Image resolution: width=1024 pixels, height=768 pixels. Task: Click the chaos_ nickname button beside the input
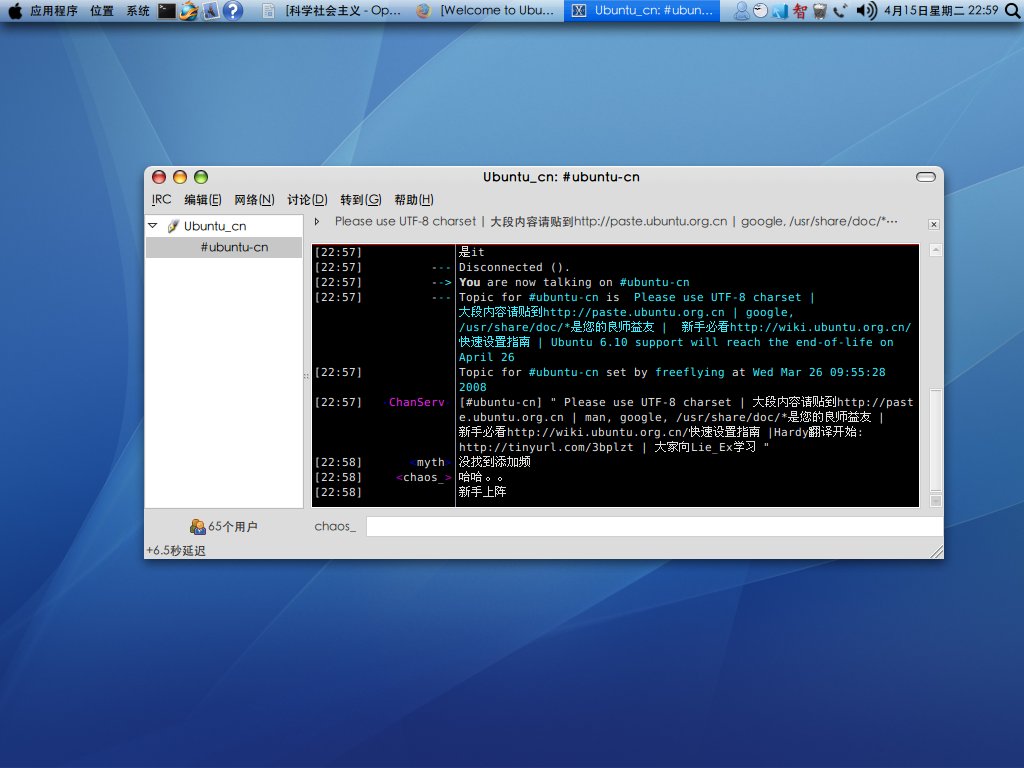click(335, 526)
